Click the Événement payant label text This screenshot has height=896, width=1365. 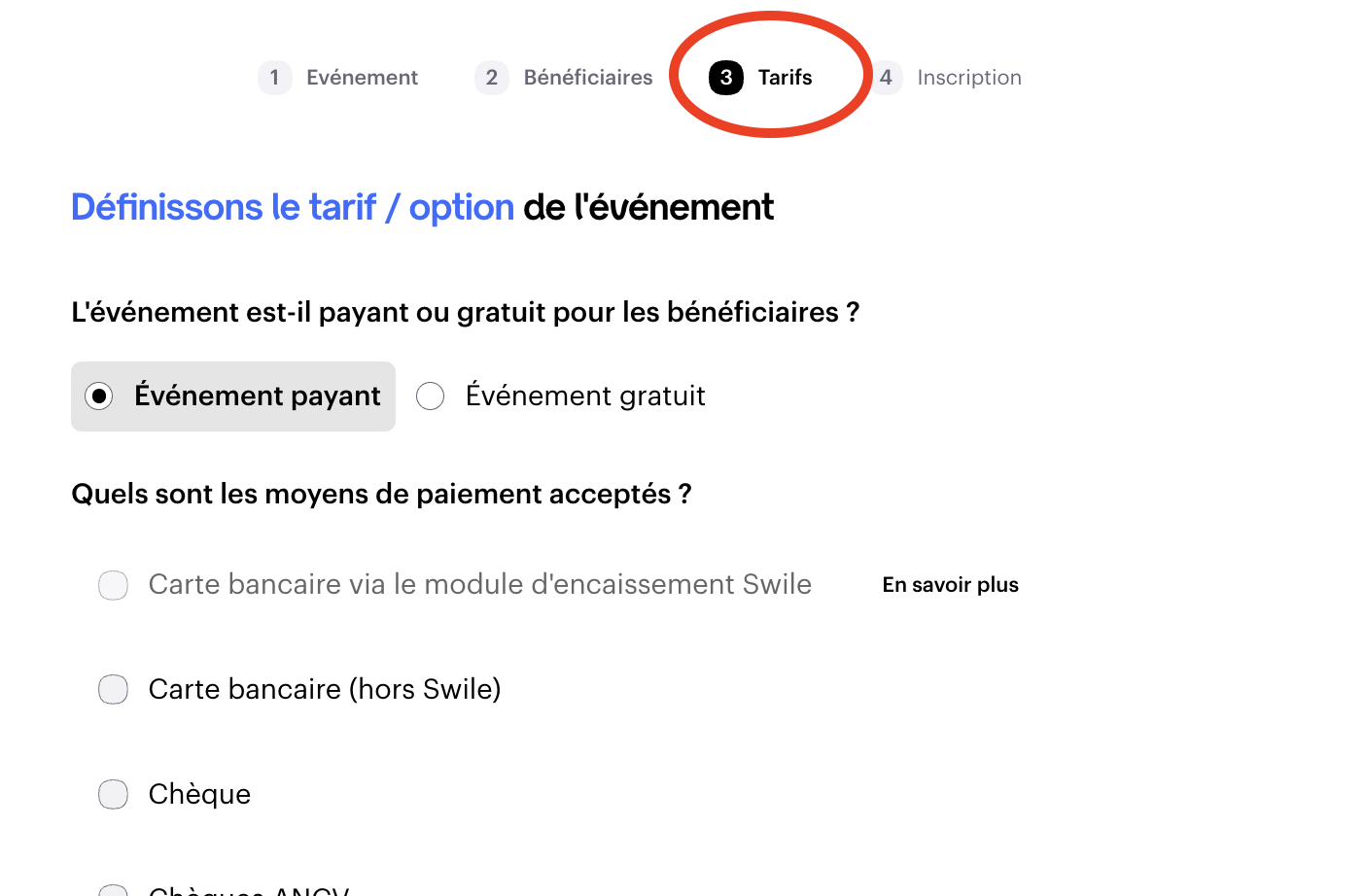[258, 396]
